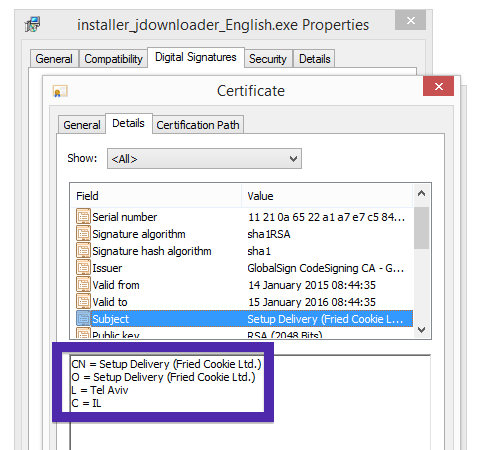The width and height of the screenshot is (477, 450).
Task: Switch to Certificate General tab
Action: pos(82,125)
